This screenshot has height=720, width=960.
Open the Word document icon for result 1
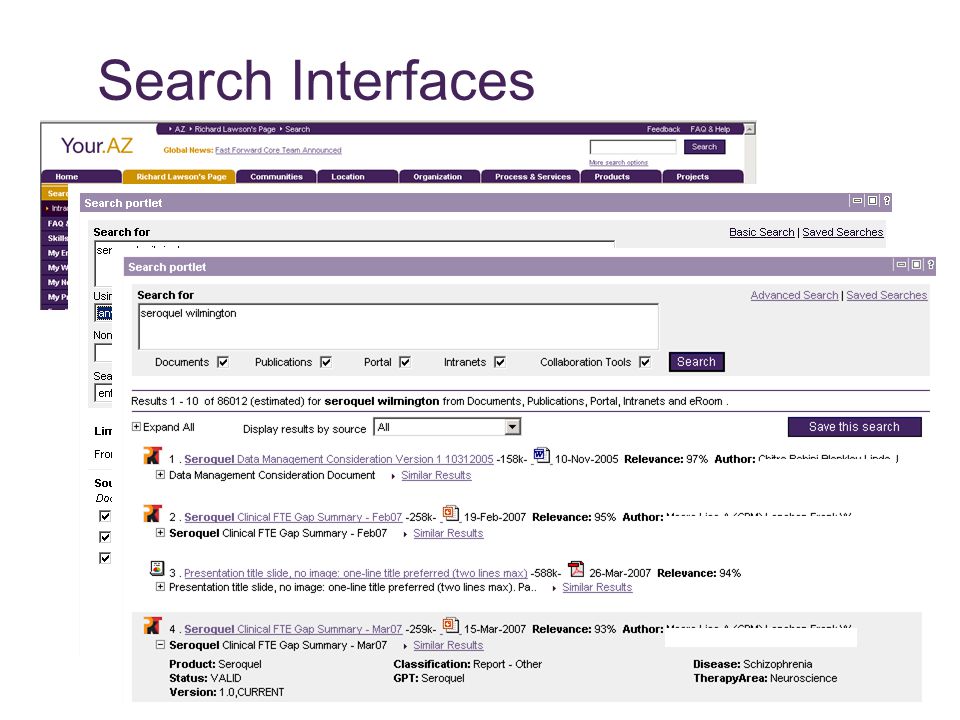[541, 456]
